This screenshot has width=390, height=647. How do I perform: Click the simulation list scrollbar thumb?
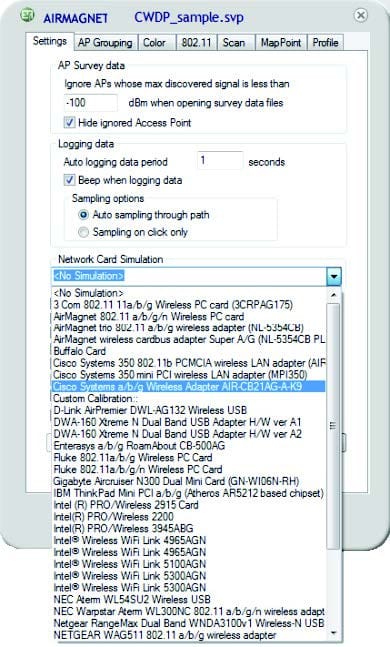(x=333, y=426)
